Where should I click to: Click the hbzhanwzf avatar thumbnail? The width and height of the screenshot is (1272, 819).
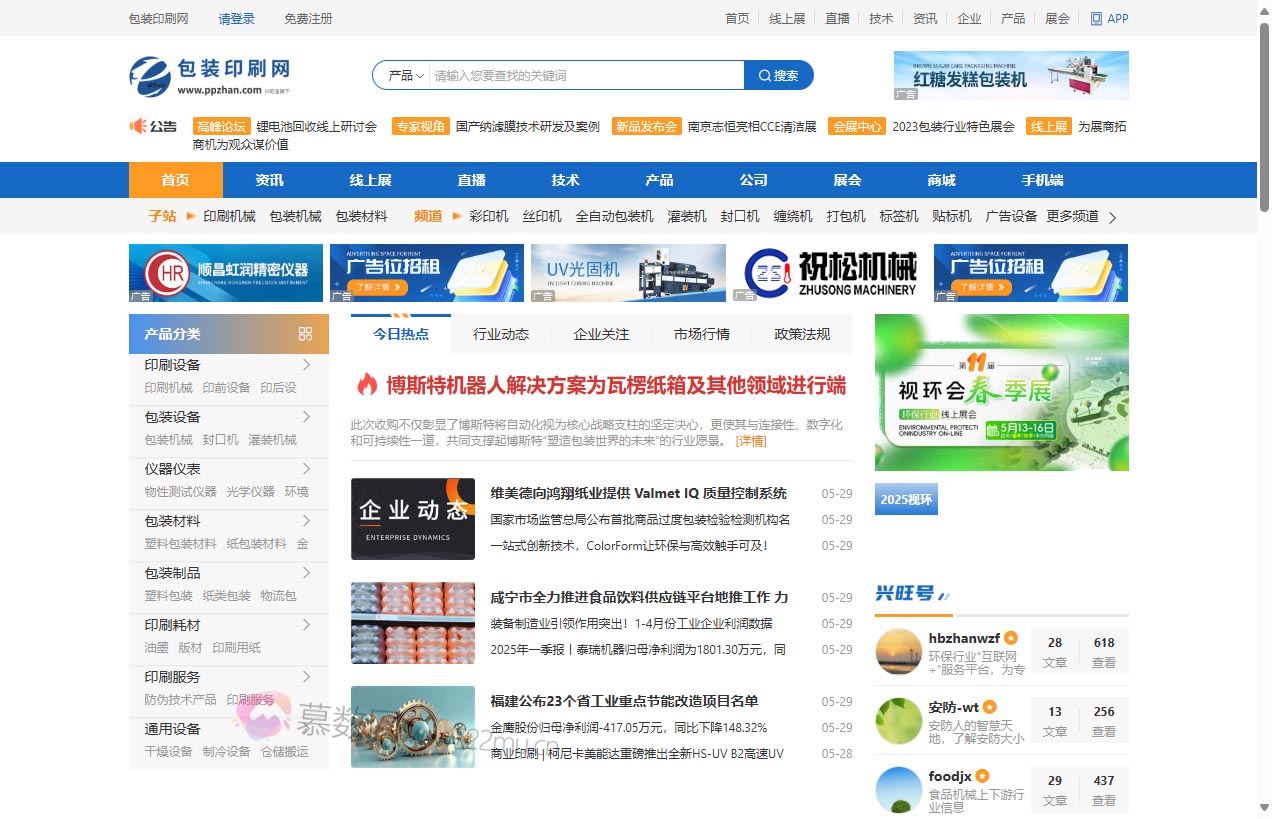tap(897, 651)
